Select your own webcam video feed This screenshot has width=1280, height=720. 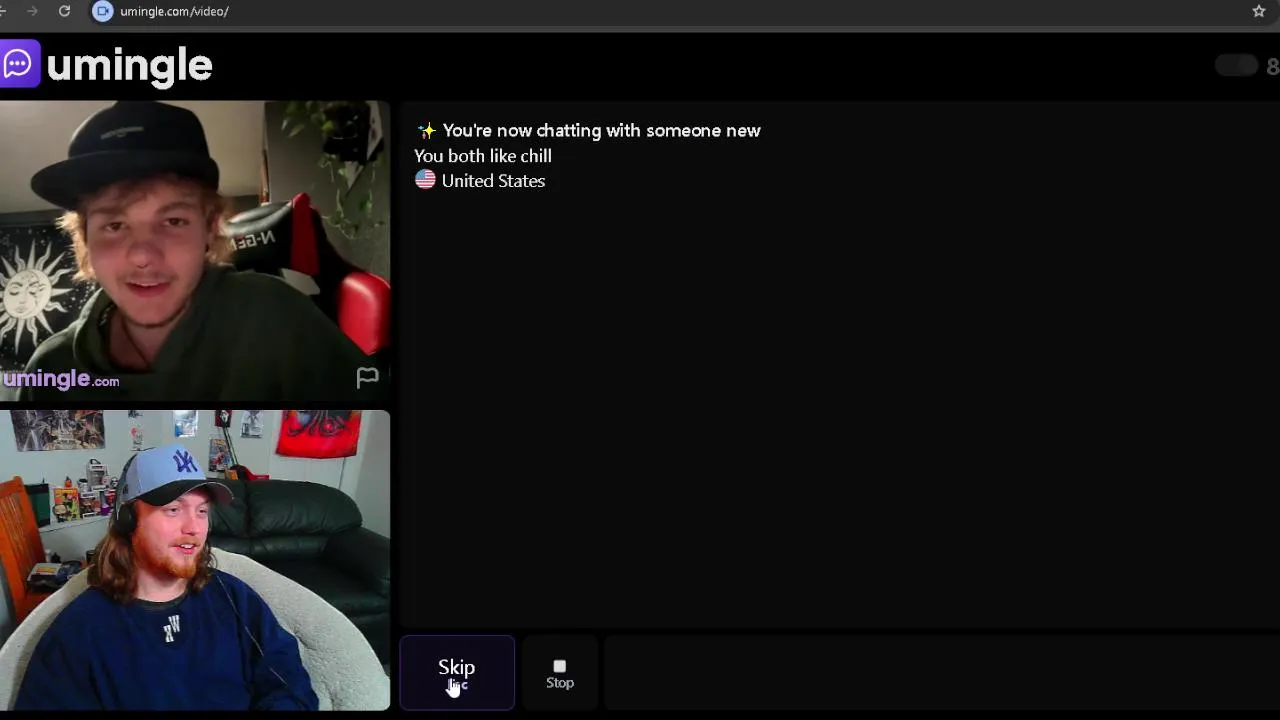[x=195, y=560]
